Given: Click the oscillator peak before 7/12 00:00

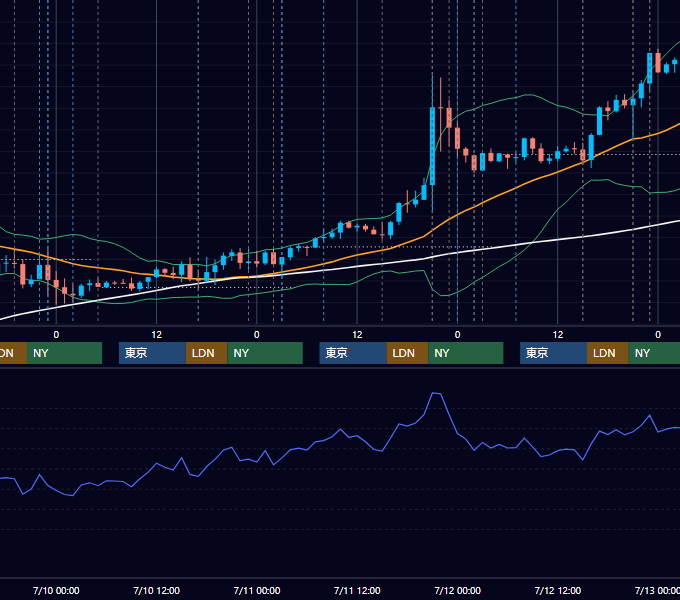Looking at the screenshot, I should point(436,393).
